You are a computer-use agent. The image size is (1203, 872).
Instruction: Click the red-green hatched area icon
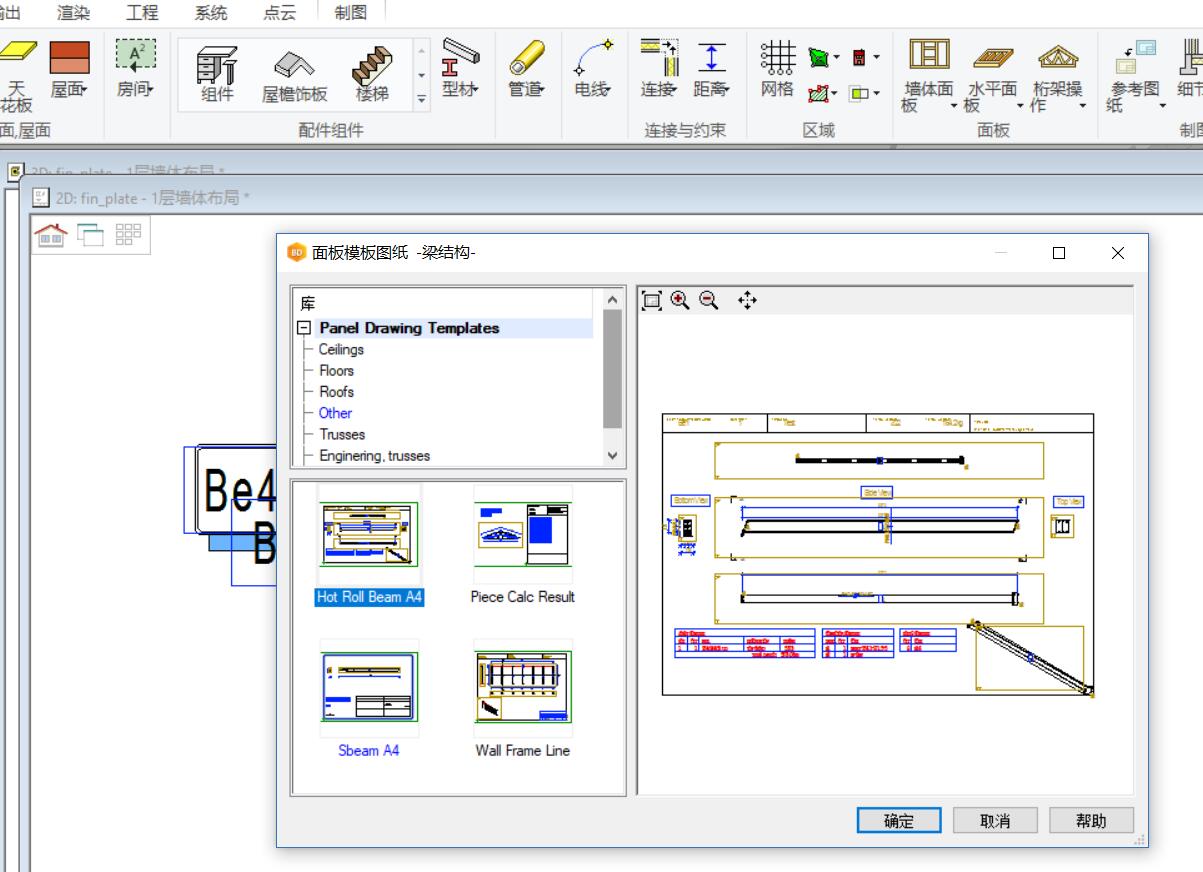coord(819,93)
